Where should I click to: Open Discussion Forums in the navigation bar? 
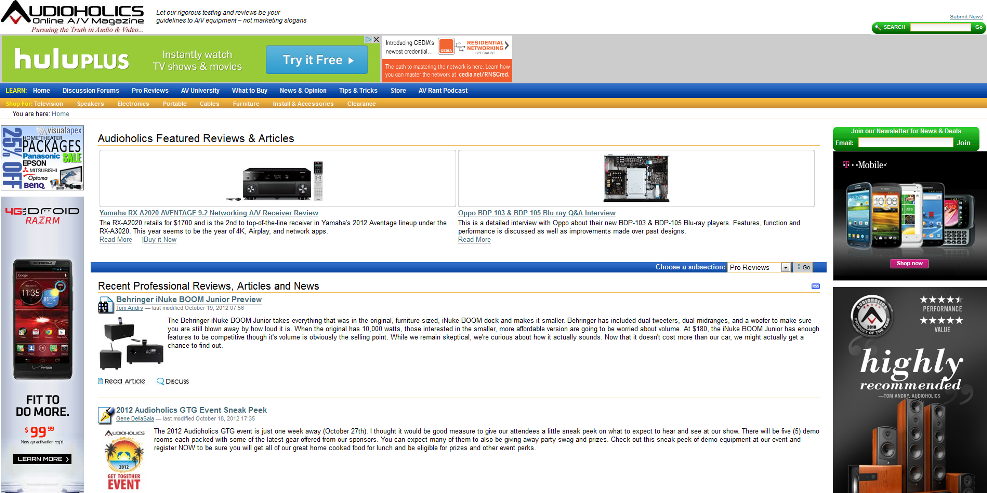(91, 90)
